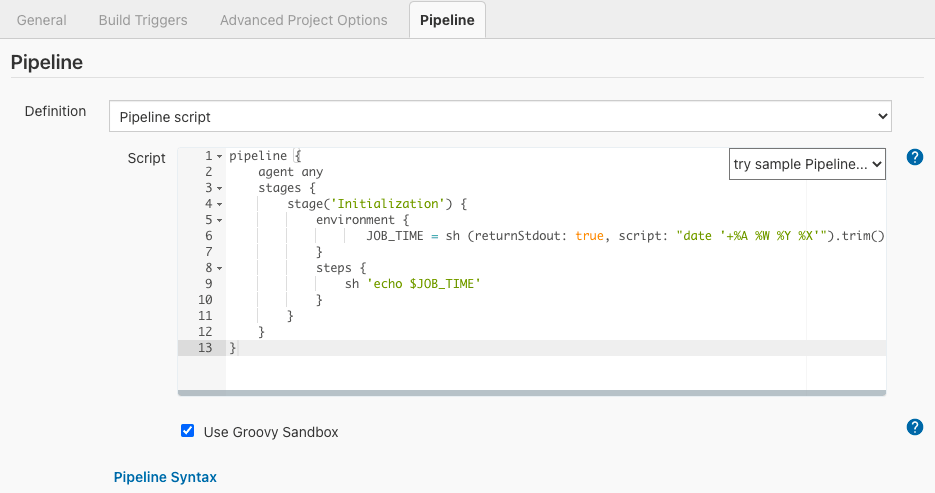
Task: Switch to the General tab
Action: coord(42,20)
